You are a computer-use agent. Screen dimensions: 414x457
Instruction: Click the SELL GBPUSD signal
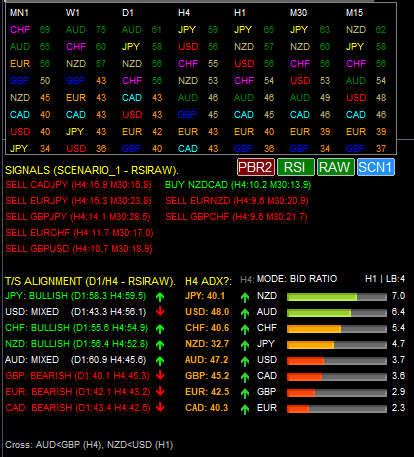(79, 249)
